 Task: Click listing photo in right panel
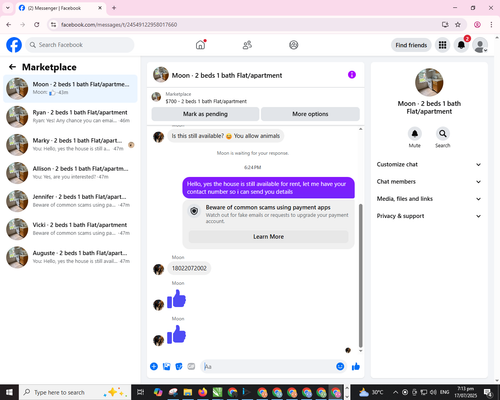(429, 82)
